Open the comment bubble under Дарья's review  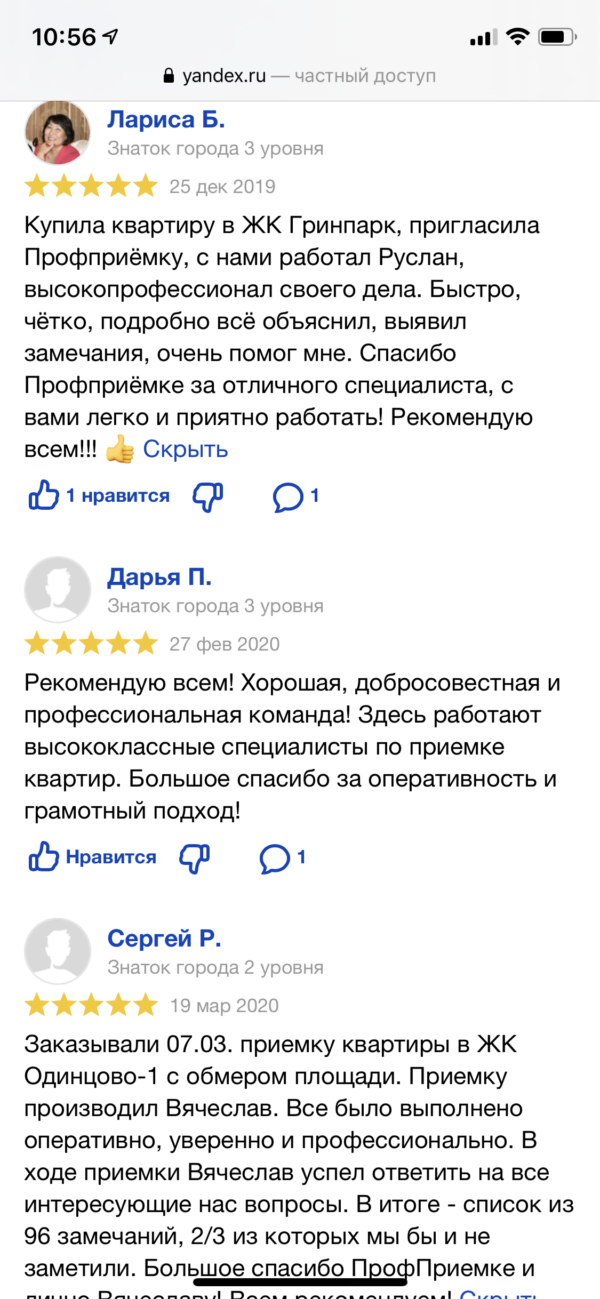[x=275, y=857]
